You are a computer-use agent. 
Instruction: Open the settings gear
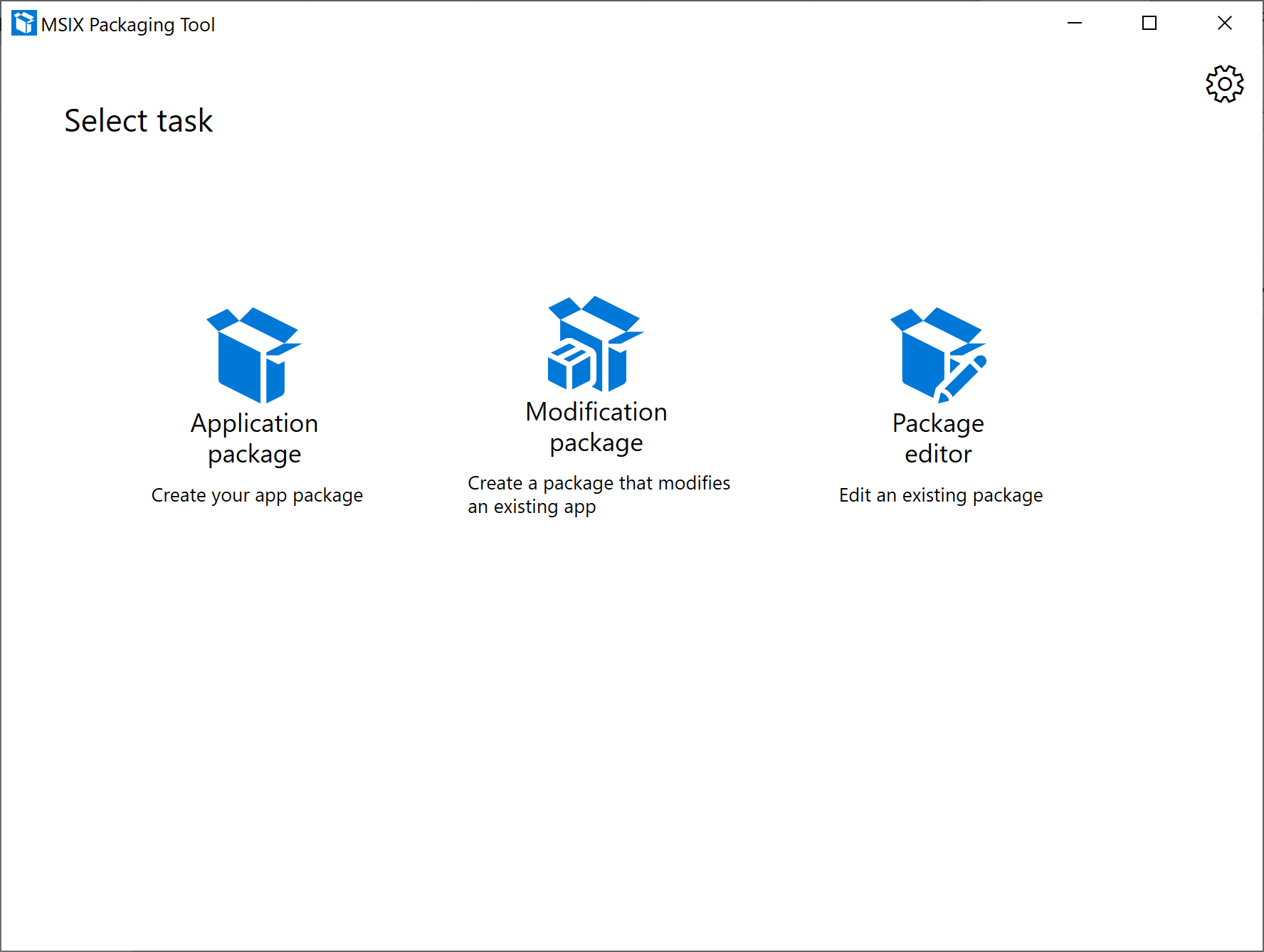coord(1223,83)
